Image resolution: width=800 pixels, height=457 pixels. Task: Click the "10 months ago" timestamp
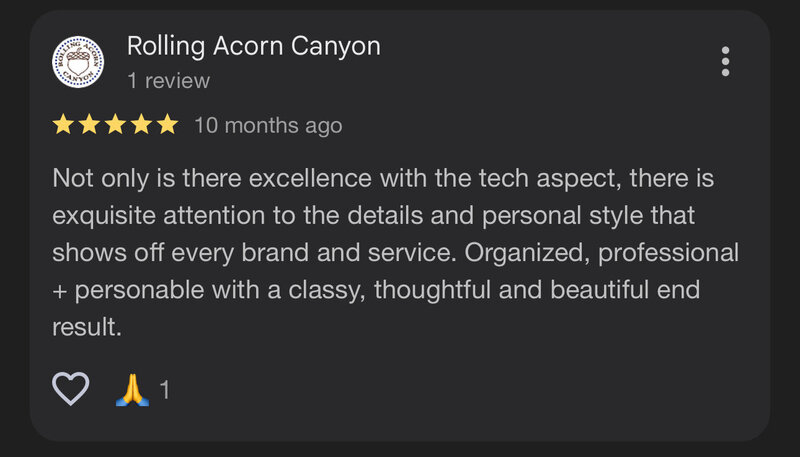(268, 125)
